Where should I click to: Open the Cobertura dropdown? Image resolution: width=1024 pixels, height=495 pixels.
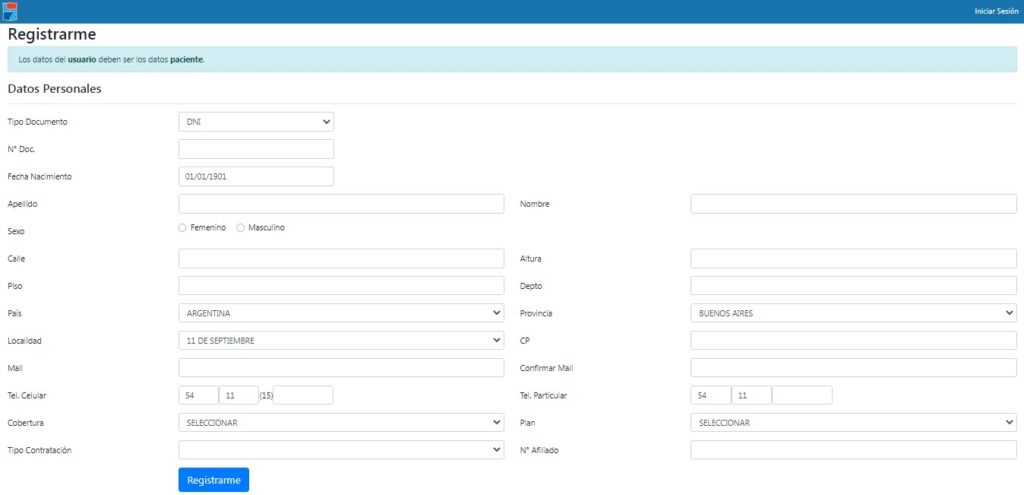(x=341, y=422)
